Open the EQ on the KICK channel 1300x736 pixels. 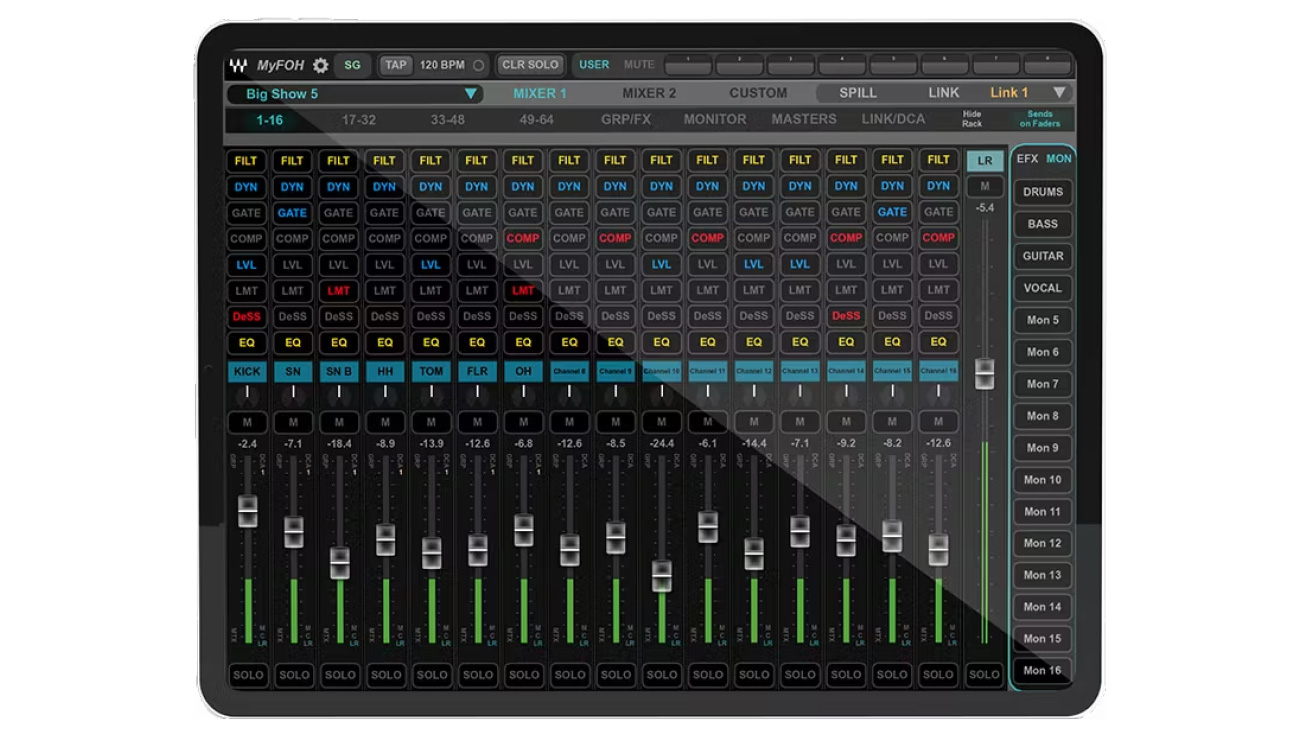click(x=246, y=342)
